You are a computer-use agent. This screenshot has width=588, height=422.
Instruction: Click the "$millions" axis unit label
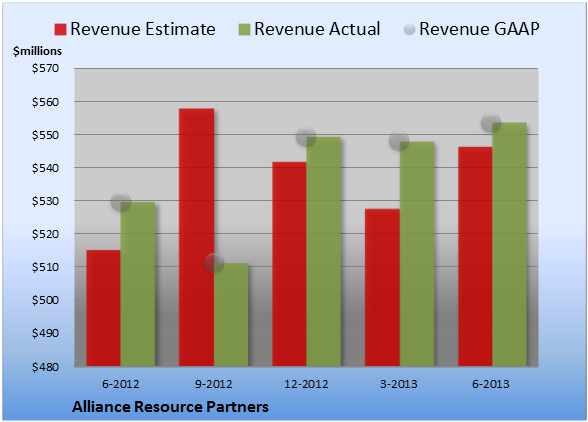(x=38, y=51)
